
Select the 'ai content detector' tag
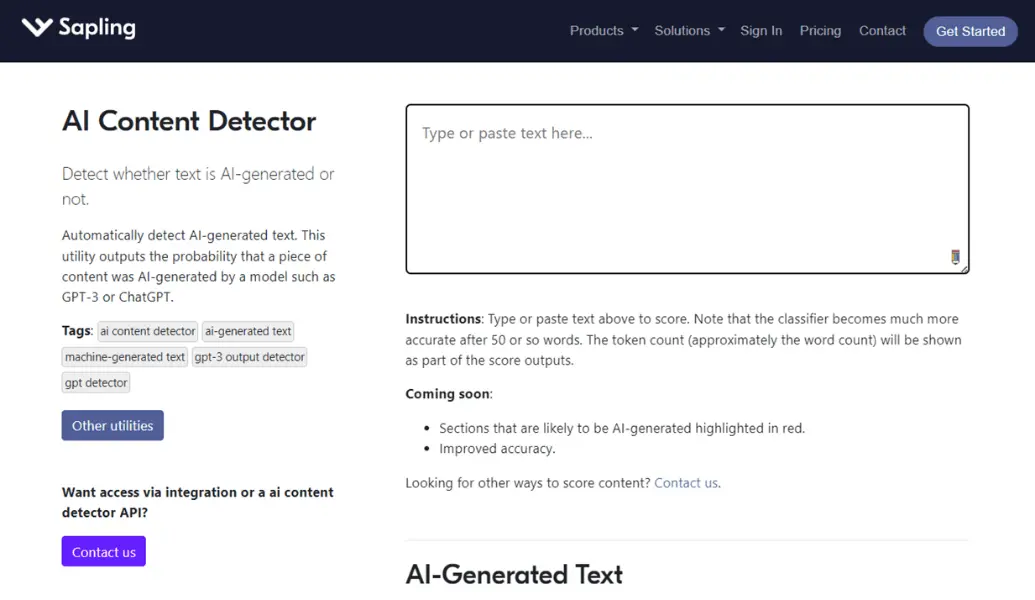(148, 331)
